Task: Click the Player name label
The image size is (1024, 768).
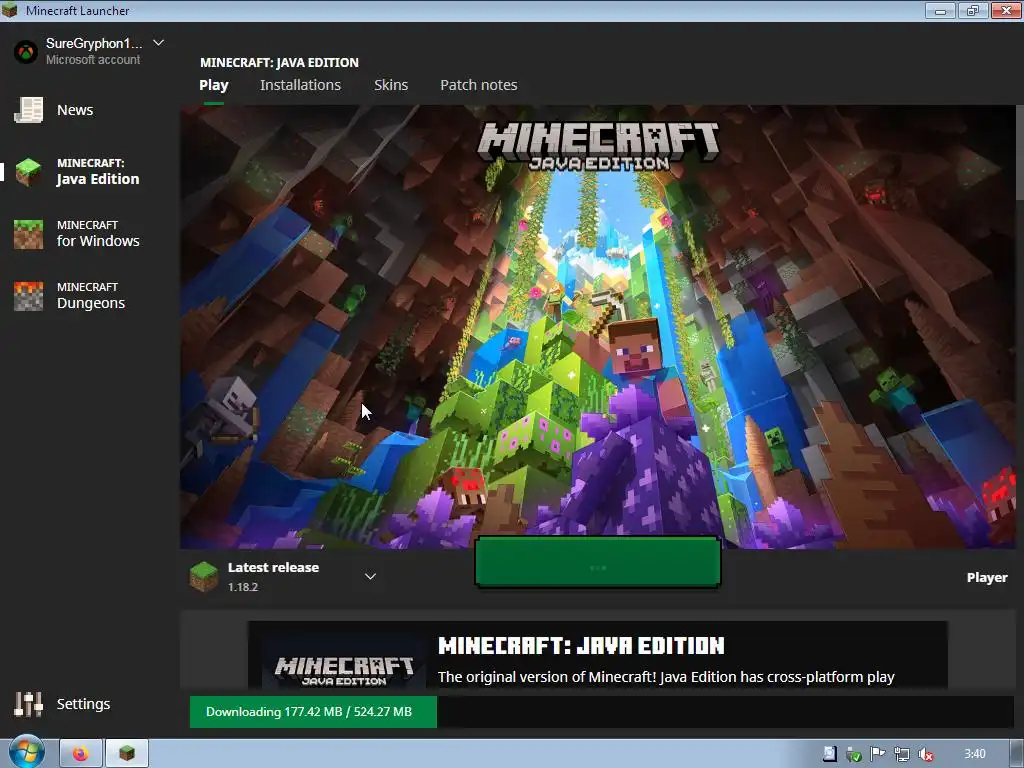Action: (x=987, y=577)
